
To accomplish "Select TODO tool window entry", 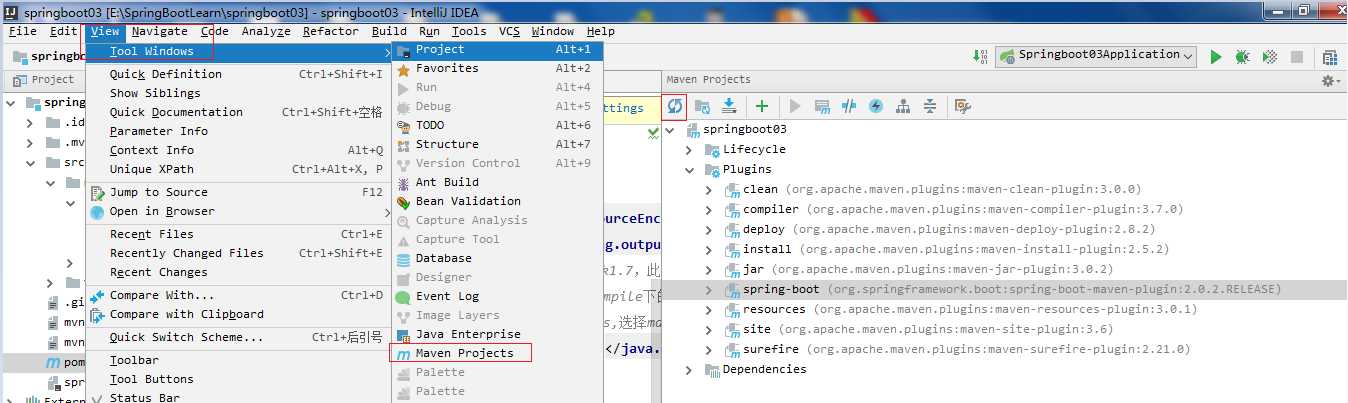I will 497,125.
